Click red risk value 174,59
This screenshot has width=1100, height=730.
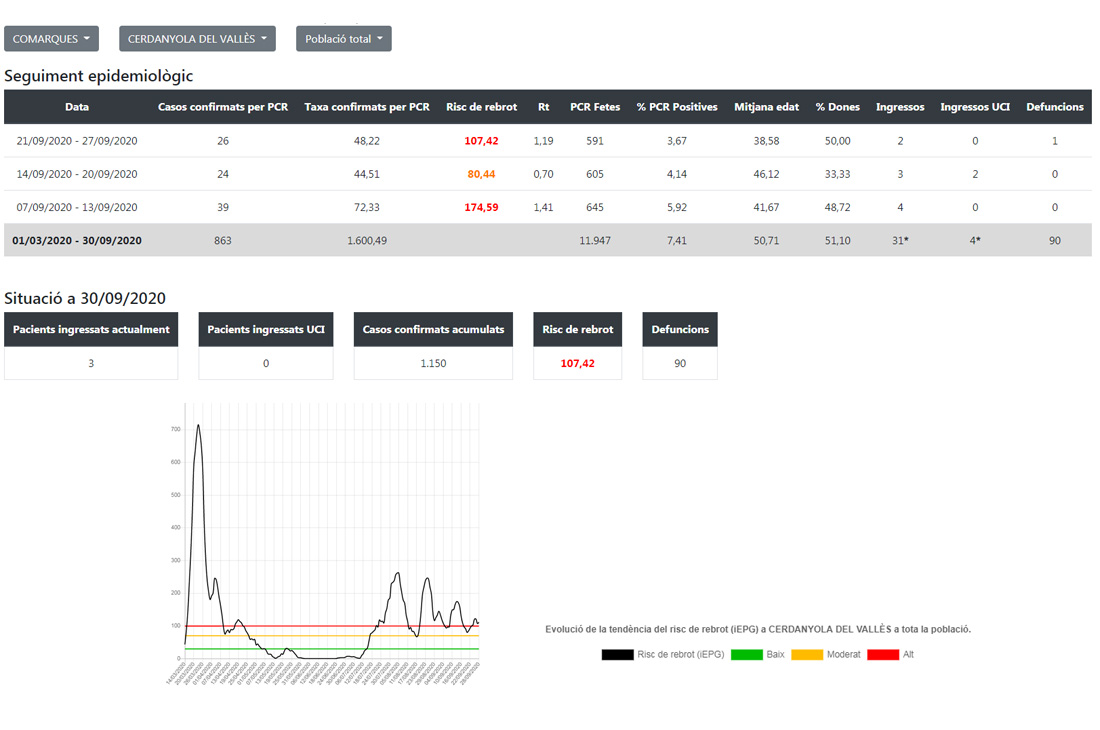tap(481, 208)
